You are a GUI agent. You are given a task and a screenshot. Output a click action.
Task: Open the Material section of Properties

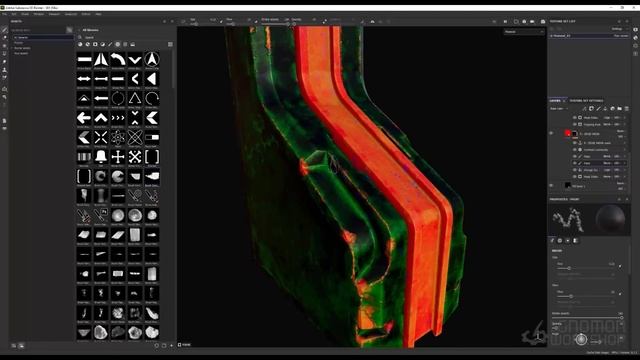pos(576,241)
